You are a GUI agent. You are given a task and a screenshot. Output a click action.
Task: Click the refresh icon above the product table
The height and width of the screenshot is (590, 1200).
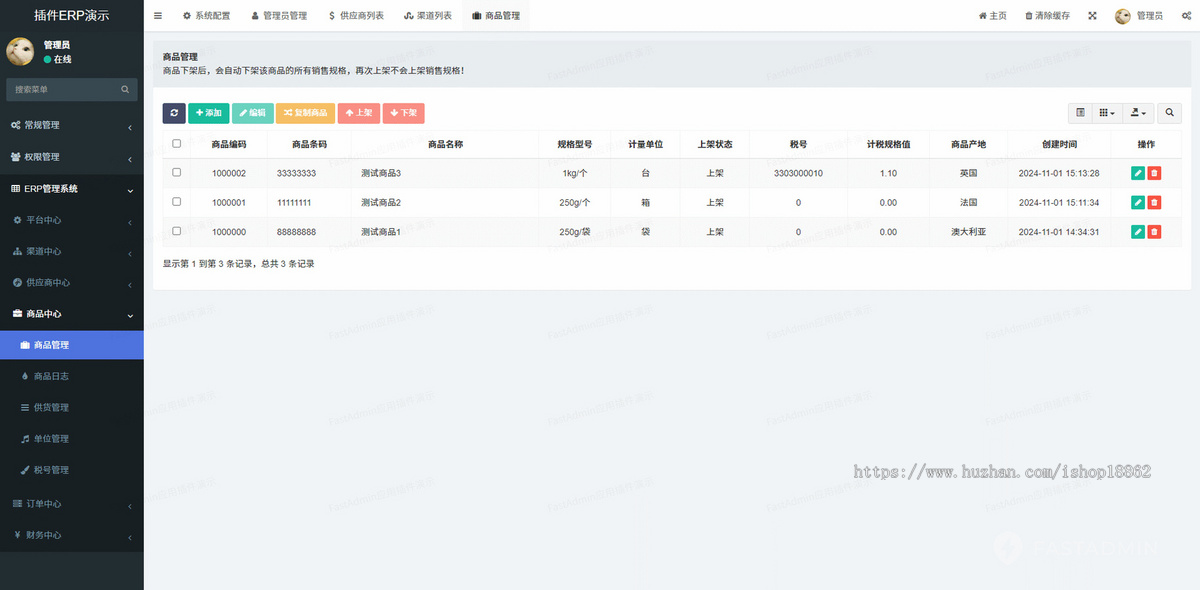click(174, 113)
